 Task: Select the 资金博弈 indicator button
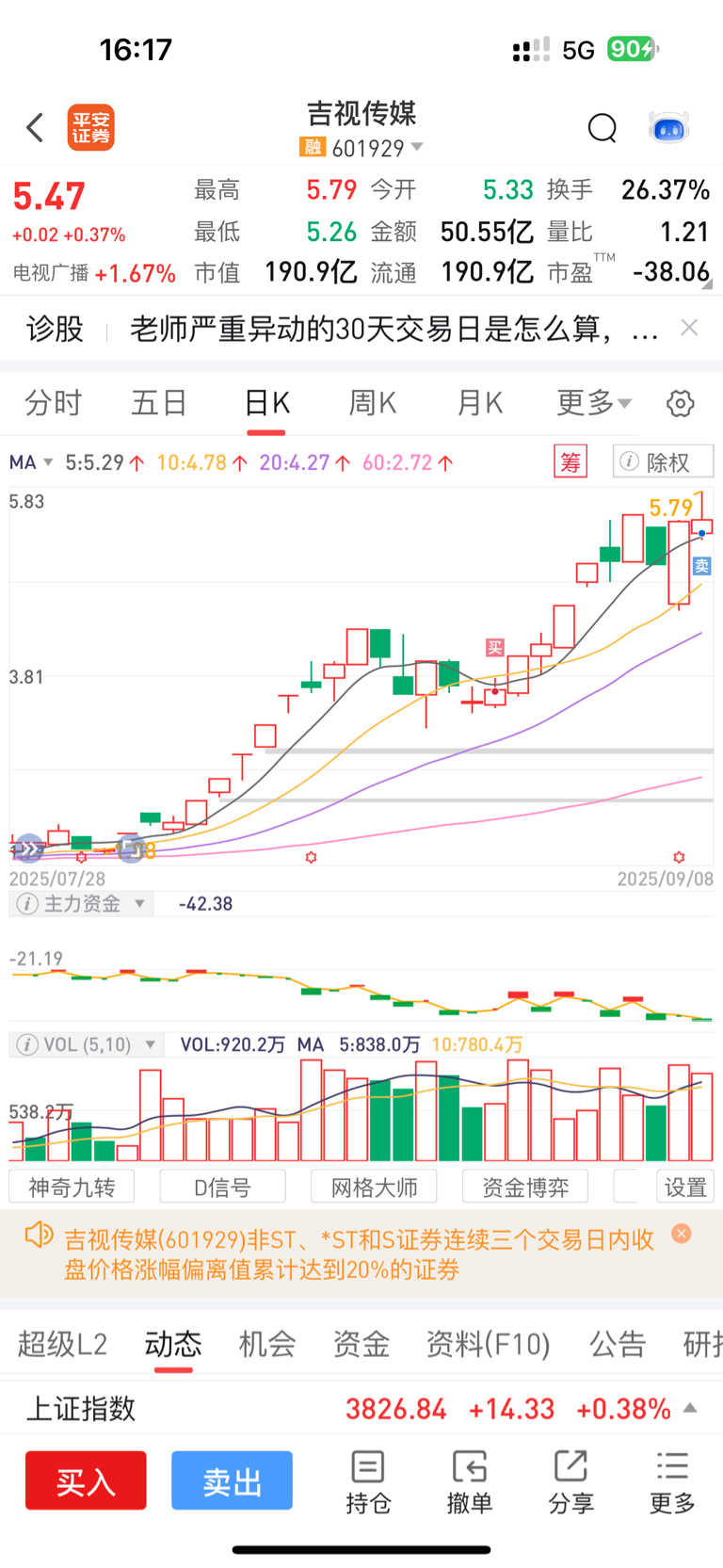525,1187
